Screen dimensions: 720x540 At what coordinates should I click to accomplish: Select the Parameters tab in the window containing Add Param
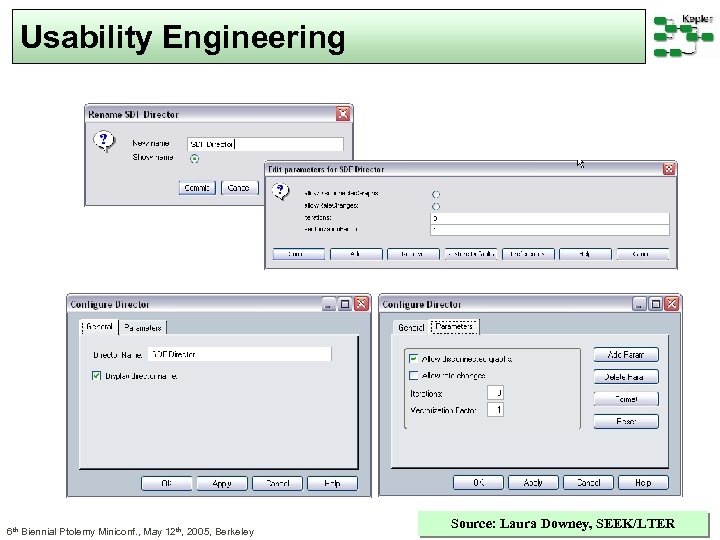coord(454,326)
